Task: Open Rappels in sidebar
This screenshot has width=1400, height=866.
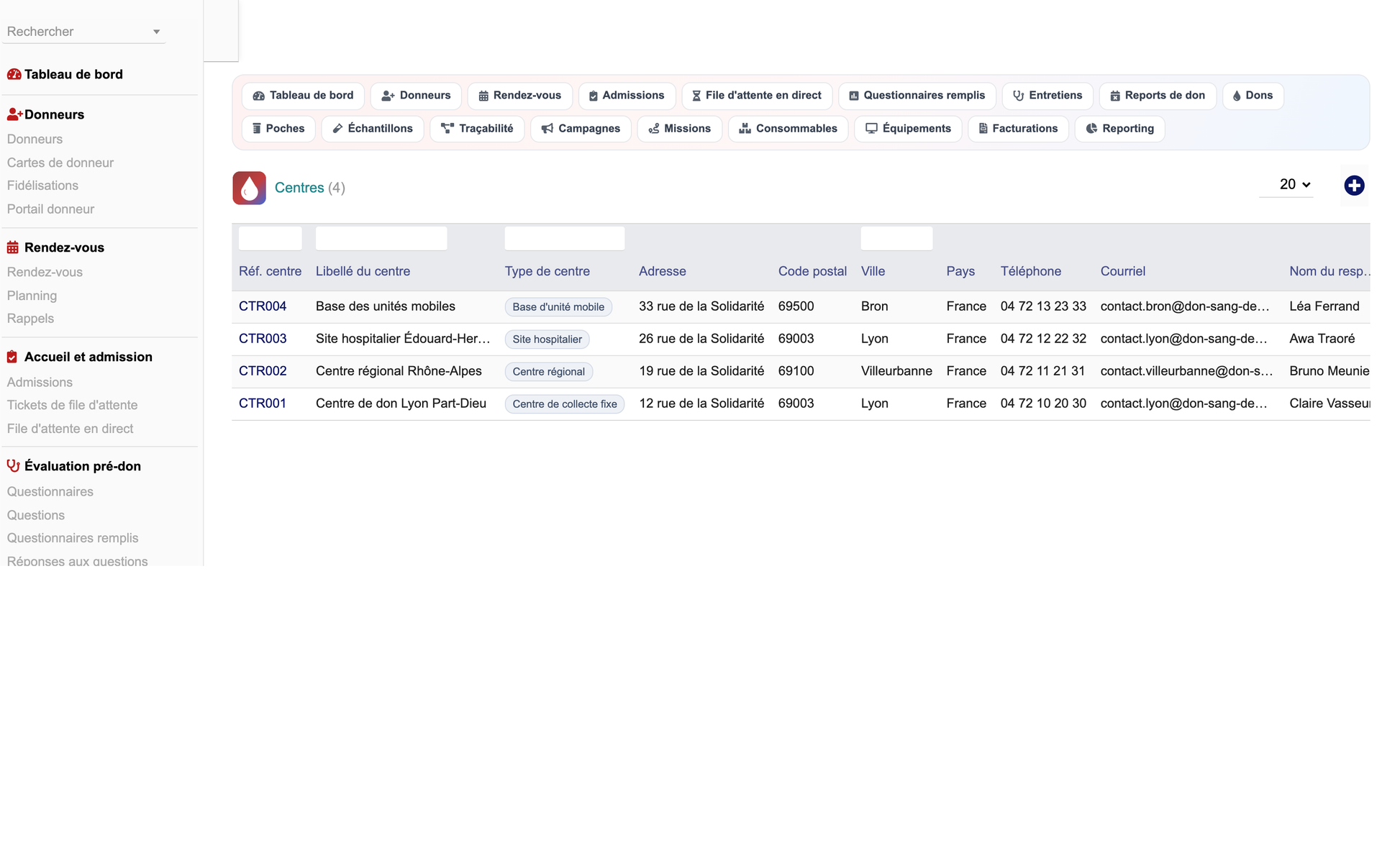Action: click(x=30, y=319)
